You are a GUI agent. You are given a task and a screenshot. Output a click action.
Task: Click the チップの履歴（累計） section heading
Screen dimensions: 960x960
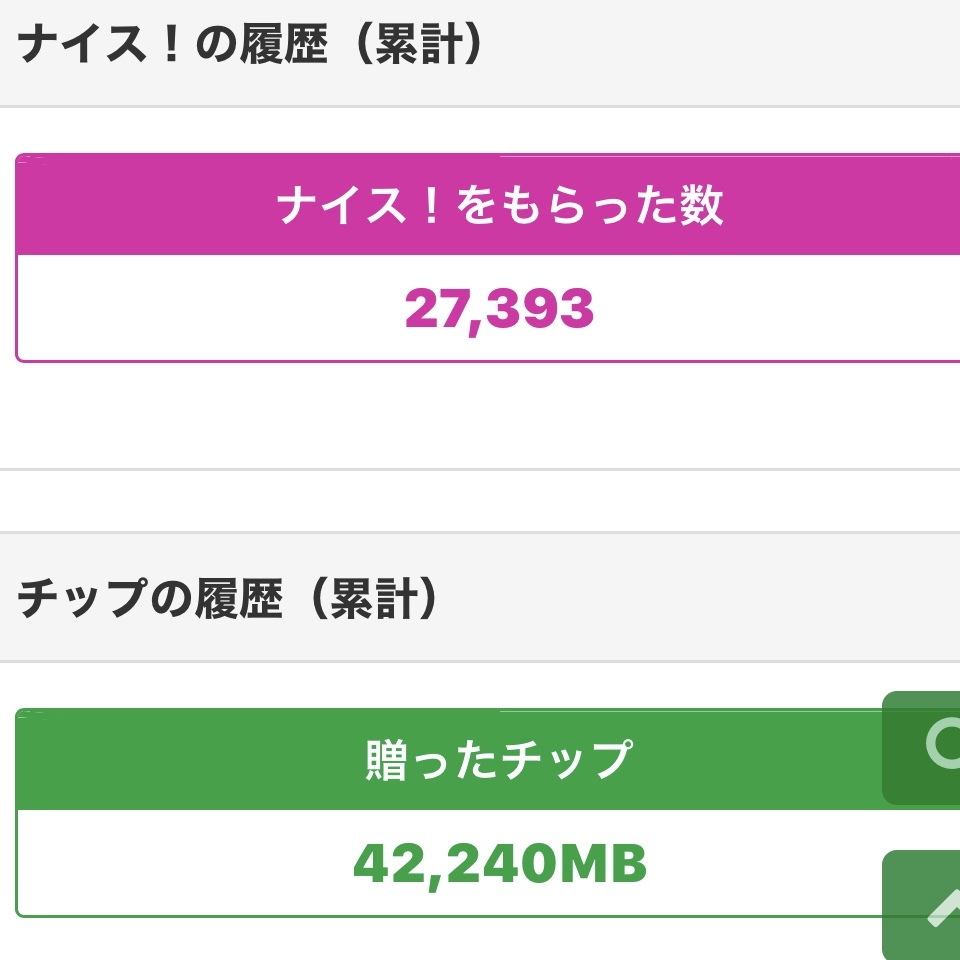coord(228,597)
